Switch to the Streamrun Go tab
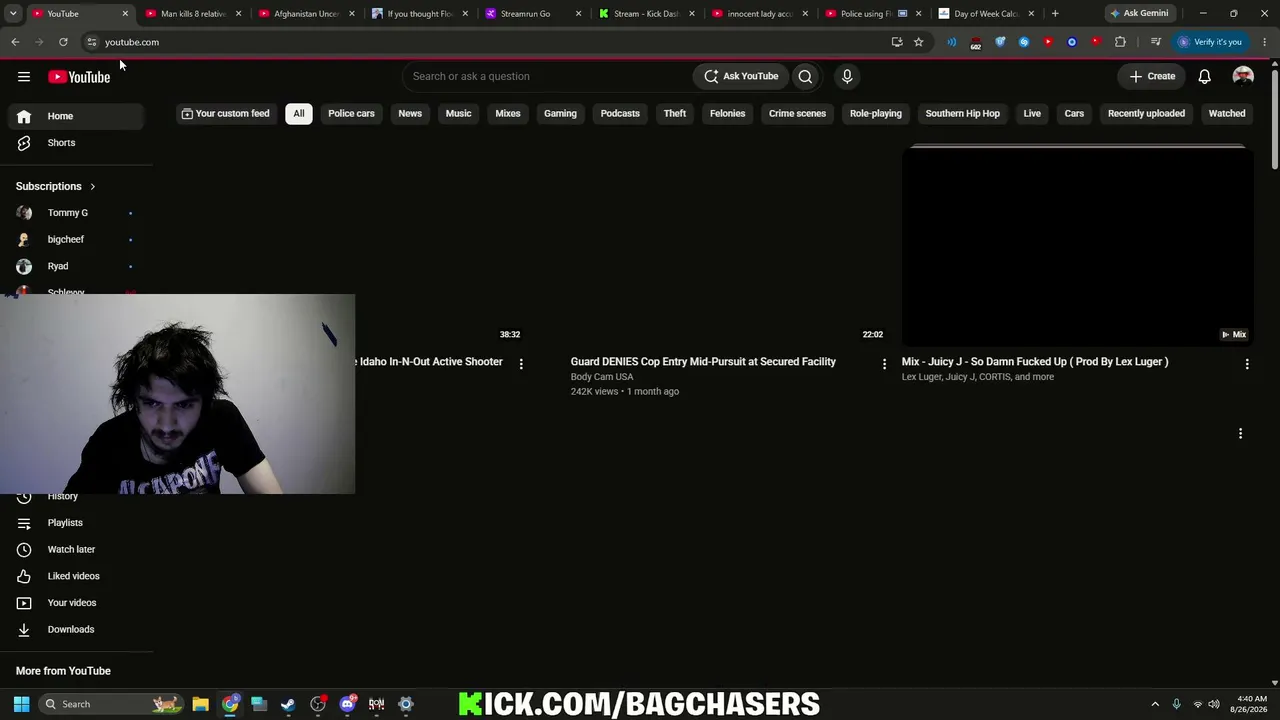 533,14
